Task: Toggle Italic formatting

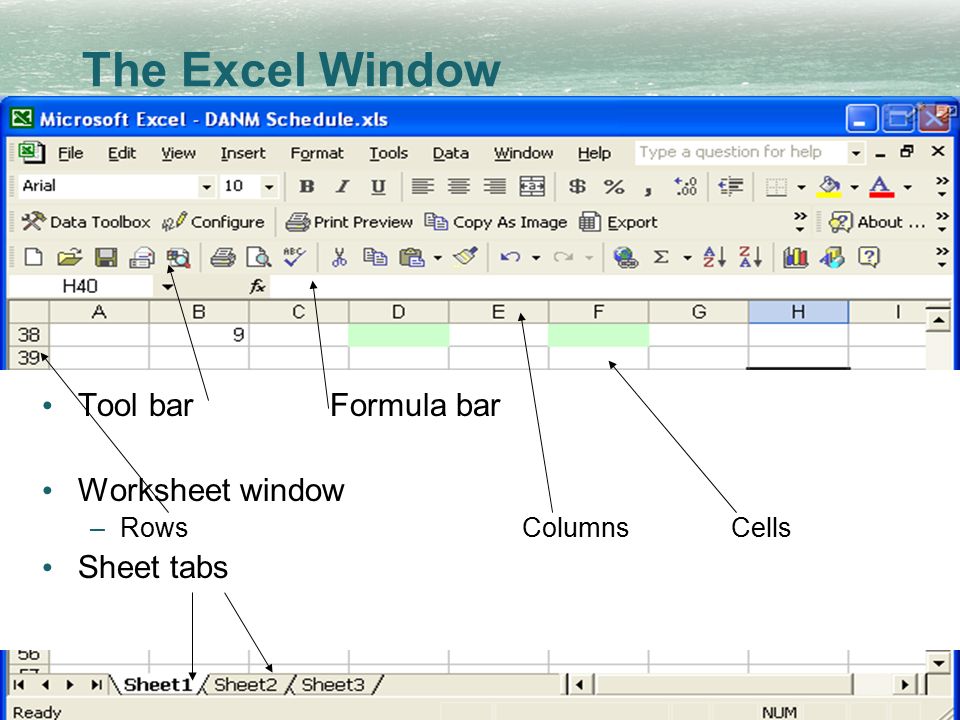Action: (x=343, y=186)
